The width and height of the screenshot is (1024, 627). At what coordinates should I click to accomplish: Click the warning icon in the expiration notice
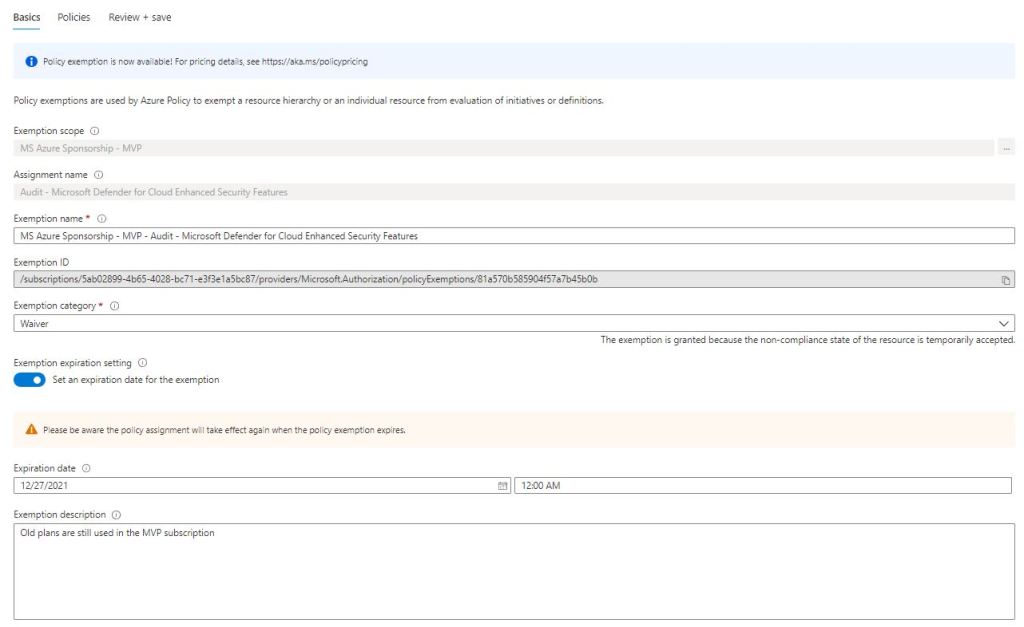(30, 428)
